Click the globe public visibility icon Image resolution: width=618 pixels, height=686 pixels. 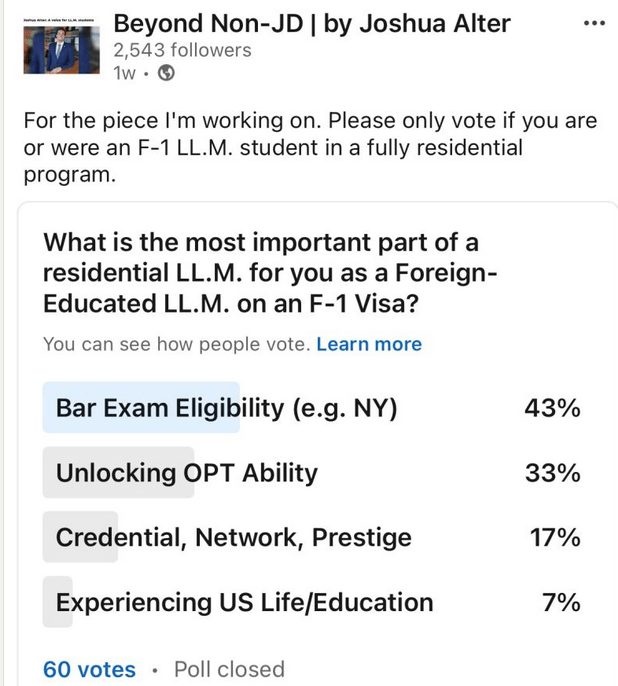tap(166, 73)
